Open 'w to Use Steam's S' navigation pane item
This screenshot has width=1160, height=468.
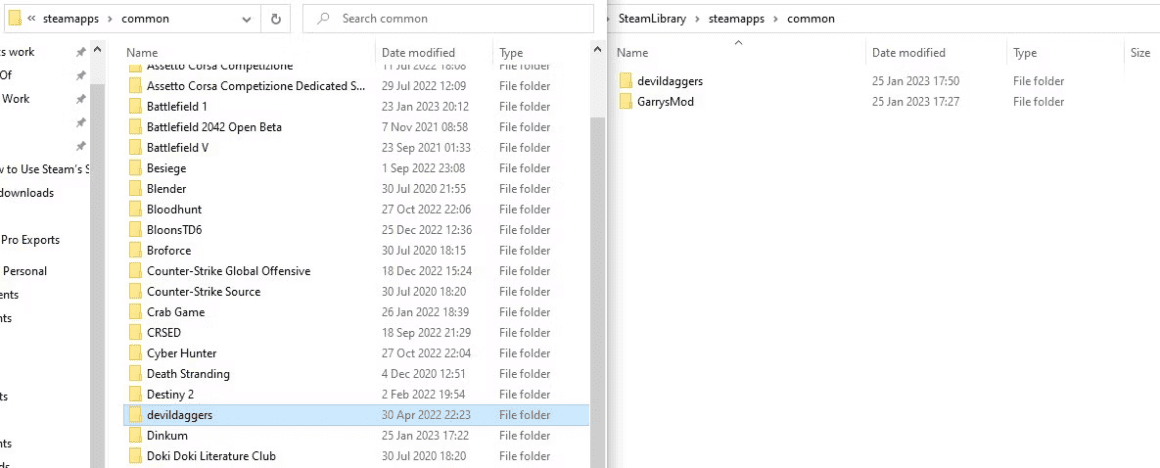[x=44, y=169]
